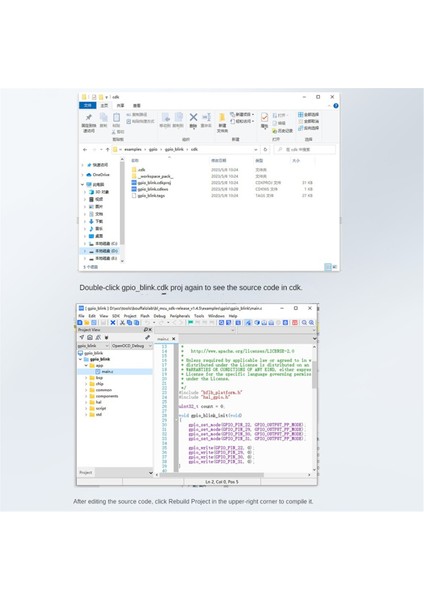Collapse the app folder in project tree
Viewport: 424px width, 600px height.
(x=86, y=365)
